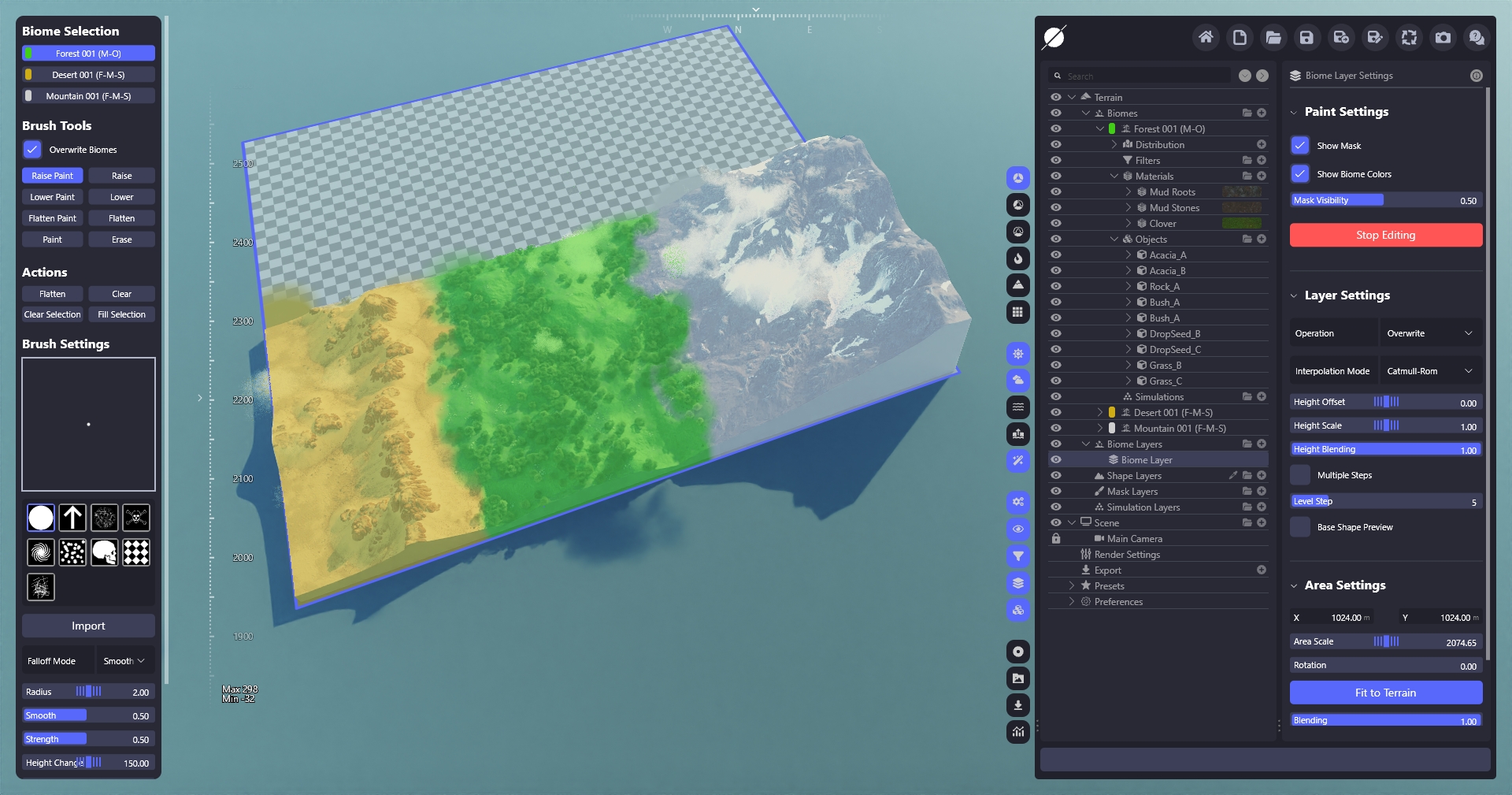Click the Stop Editing button
Screen dimensions: 1512x795
point(1385,235)
